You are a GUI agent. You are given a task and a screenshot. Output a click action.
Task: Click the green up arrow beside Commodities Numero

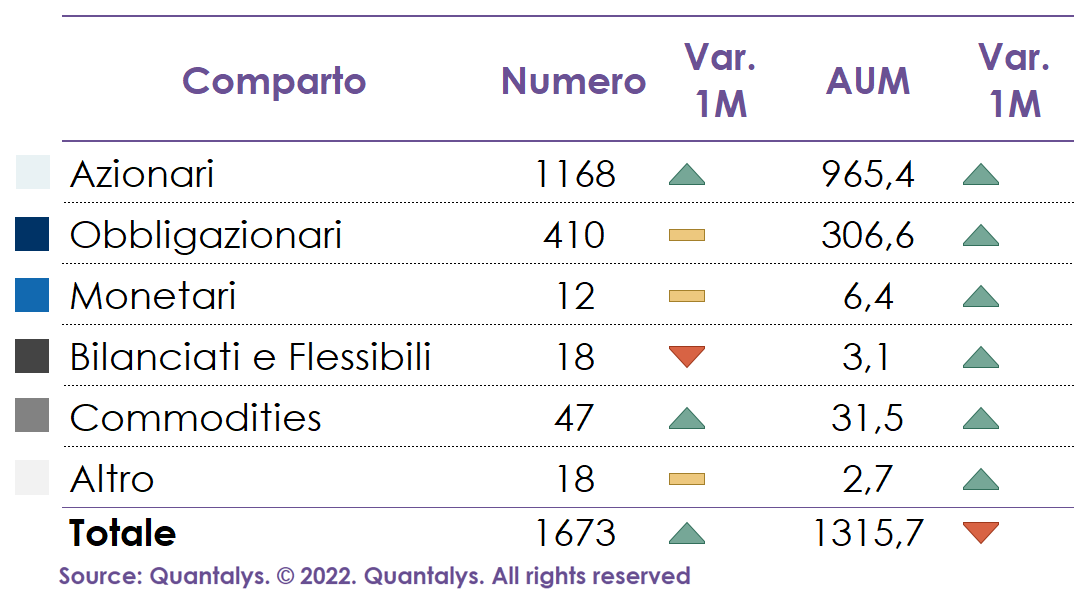pos(686,418)
